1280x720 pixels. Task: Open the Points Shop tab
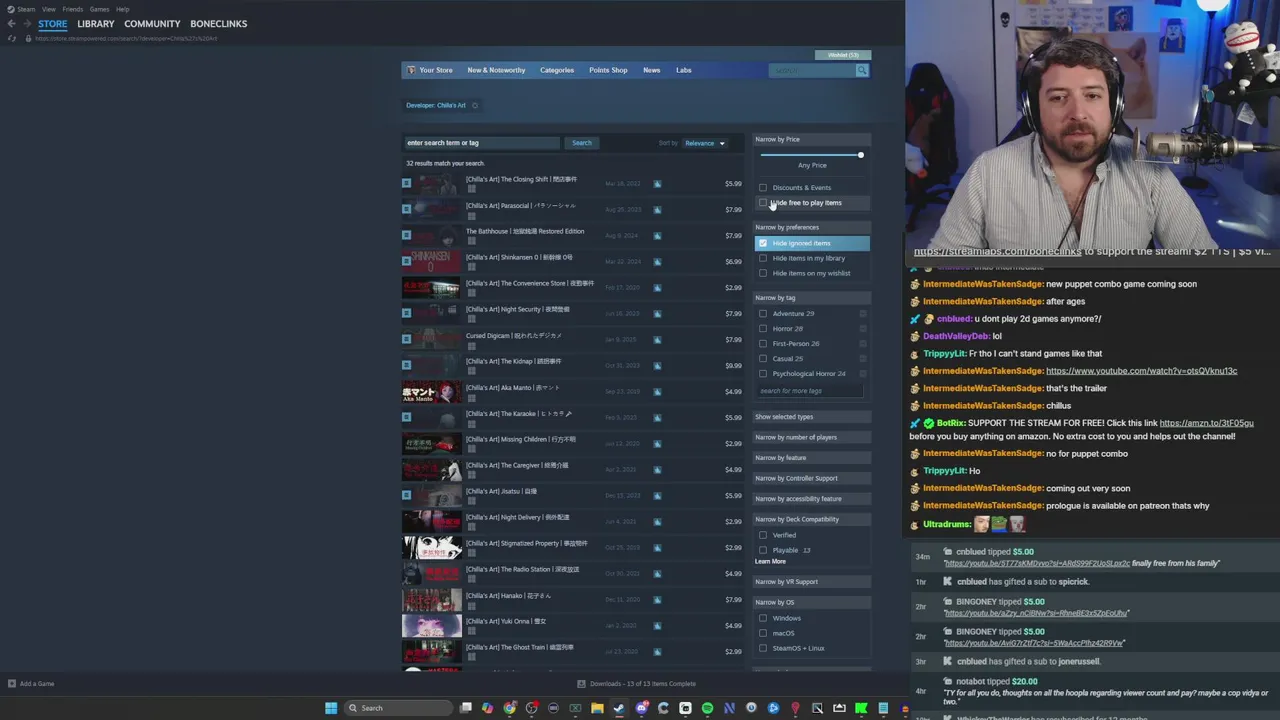[608, 70]
